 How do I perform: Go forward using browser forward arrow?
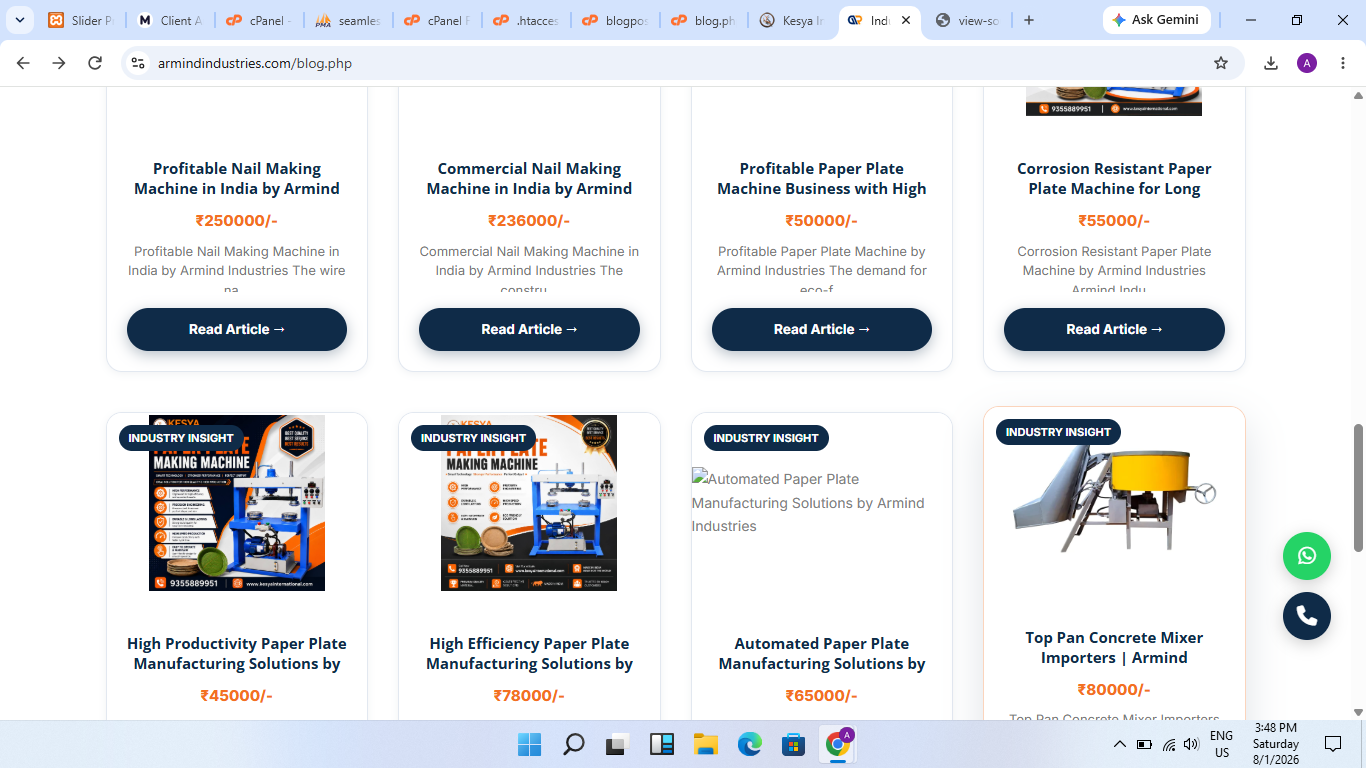pos(59,63)
